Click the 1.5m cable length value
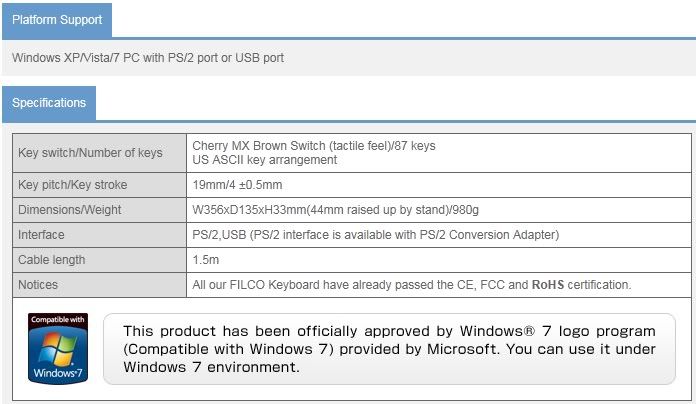This screenshot has height=404, width=696. pyautogui.click(x=206, y=260)
